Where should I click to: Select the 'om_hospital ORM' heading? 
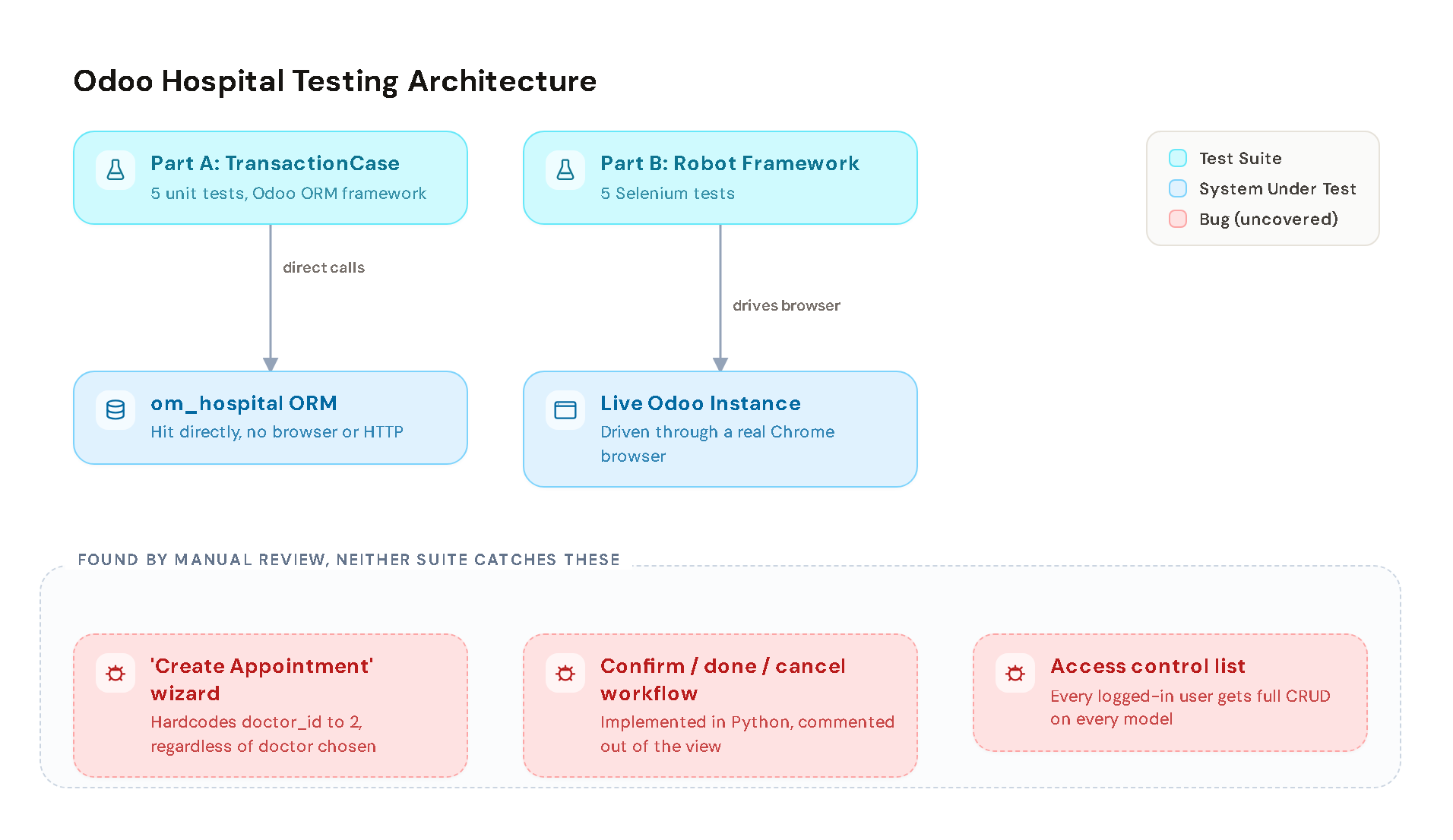244,403
